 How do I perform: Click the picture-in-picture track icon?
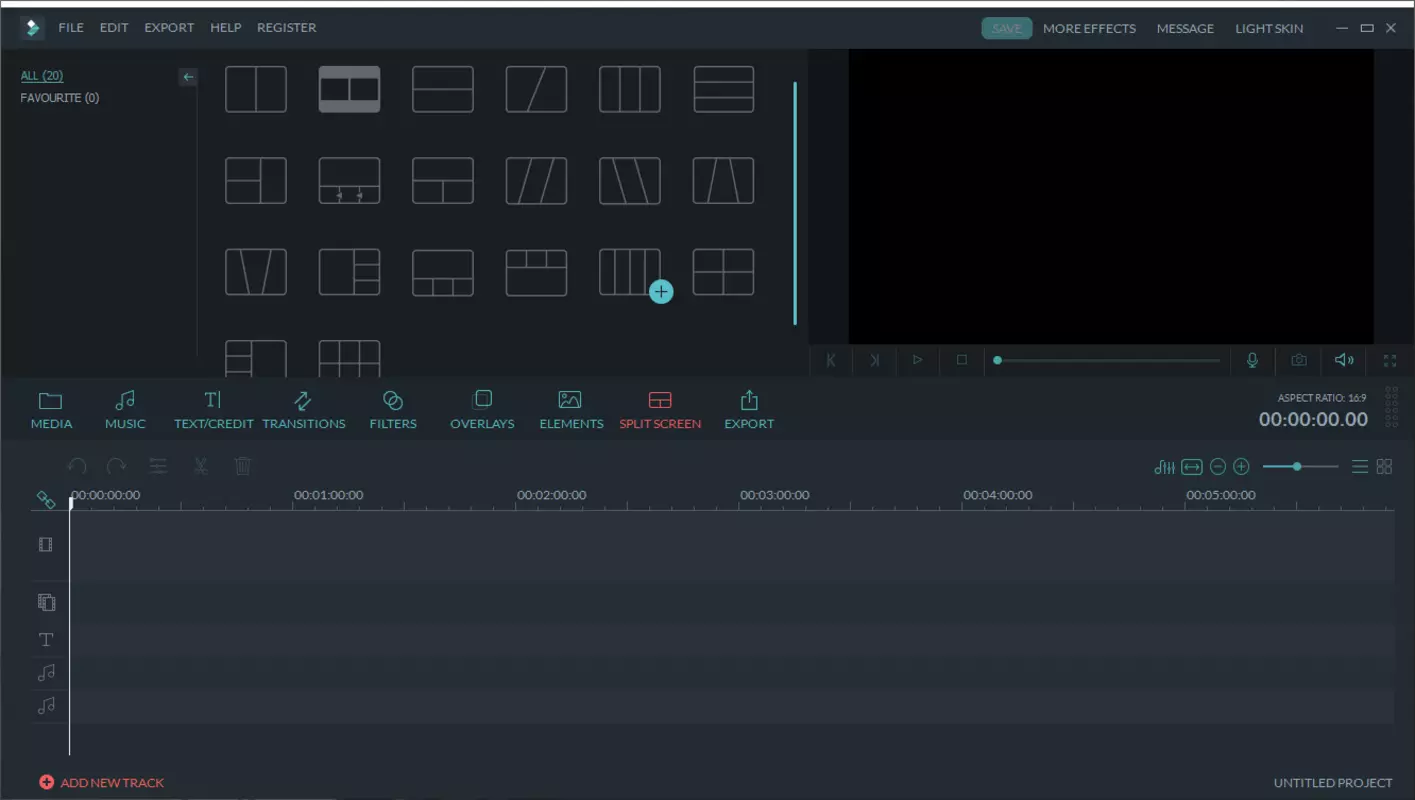pos(46,602)
